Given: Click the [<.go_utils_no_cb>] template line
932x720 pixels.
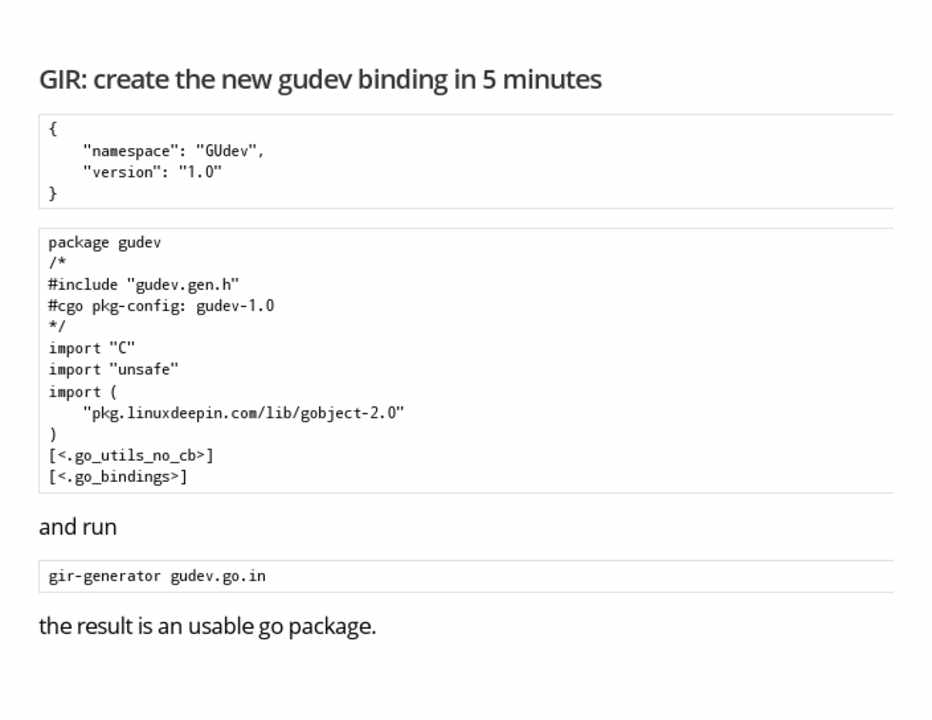Looking at the screenshot, I should pyautogui.click(x=131, y=456).
